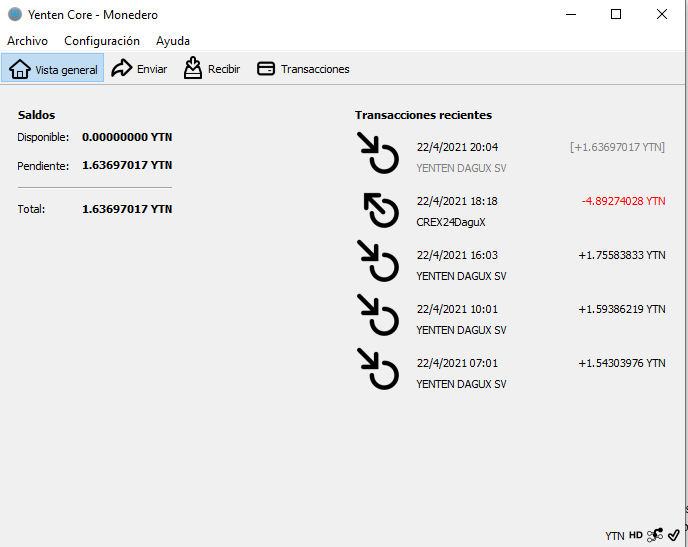Click the YTN unit selector in status bar
The width and height of the screenshot is (688, 547).
pos(614,535)
